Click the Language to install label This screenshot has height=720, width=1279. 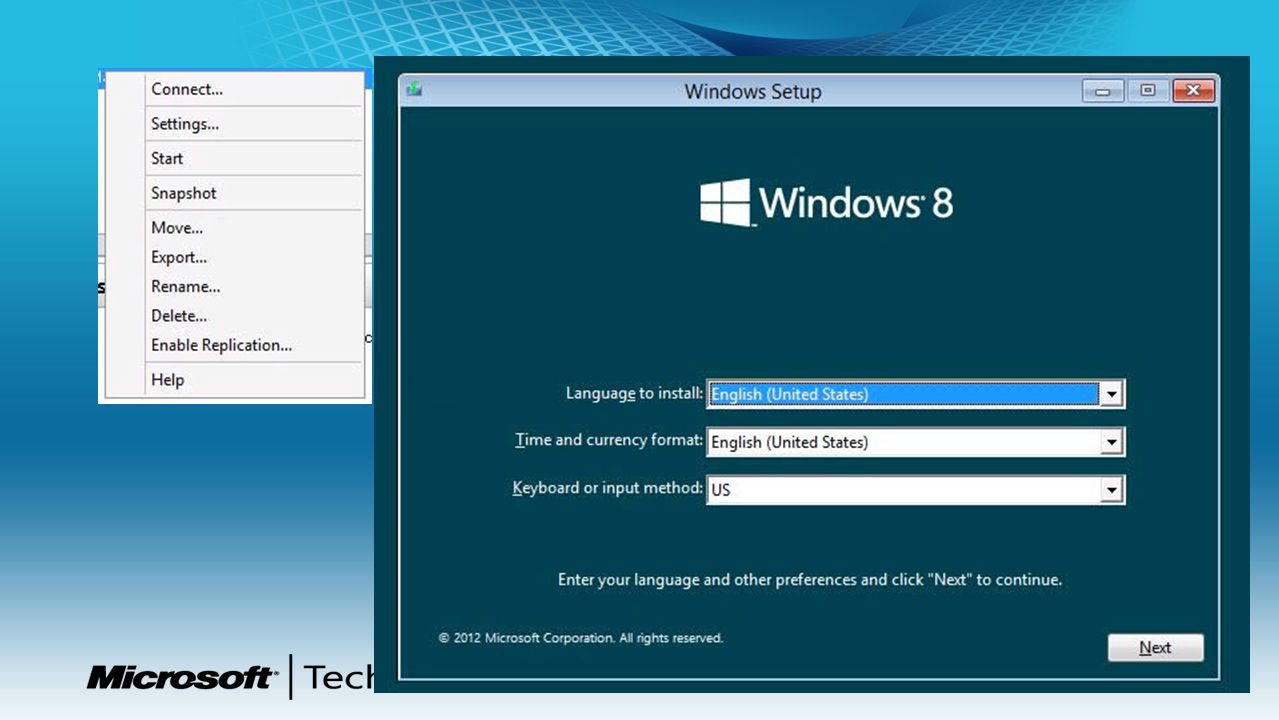tap(634, 393)
